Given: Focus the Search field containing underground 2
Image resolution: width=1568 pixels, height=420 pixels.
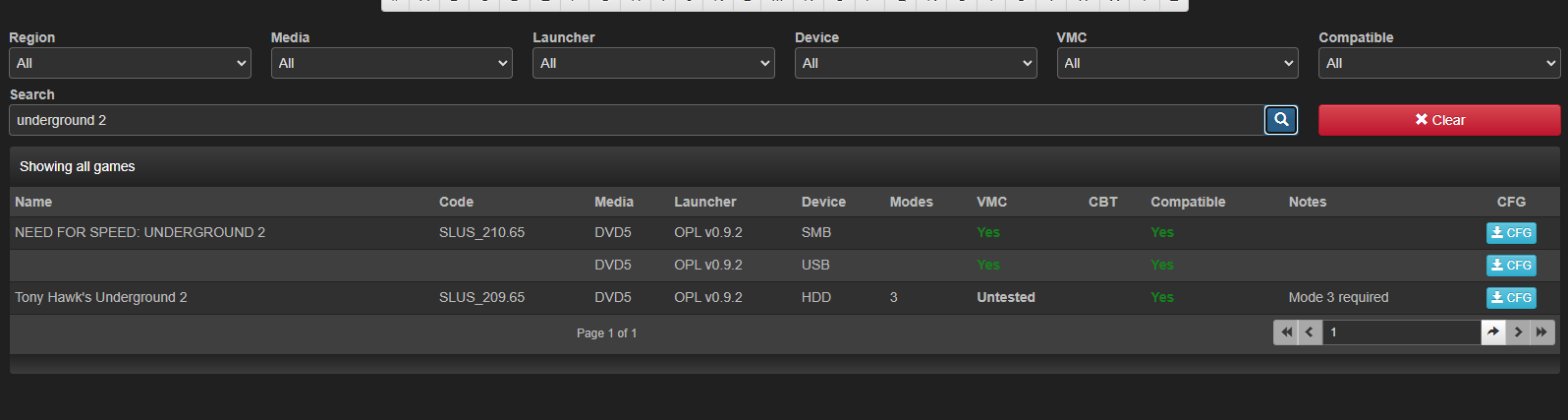Looking at the screenshot, I should (x=637, y=120).
